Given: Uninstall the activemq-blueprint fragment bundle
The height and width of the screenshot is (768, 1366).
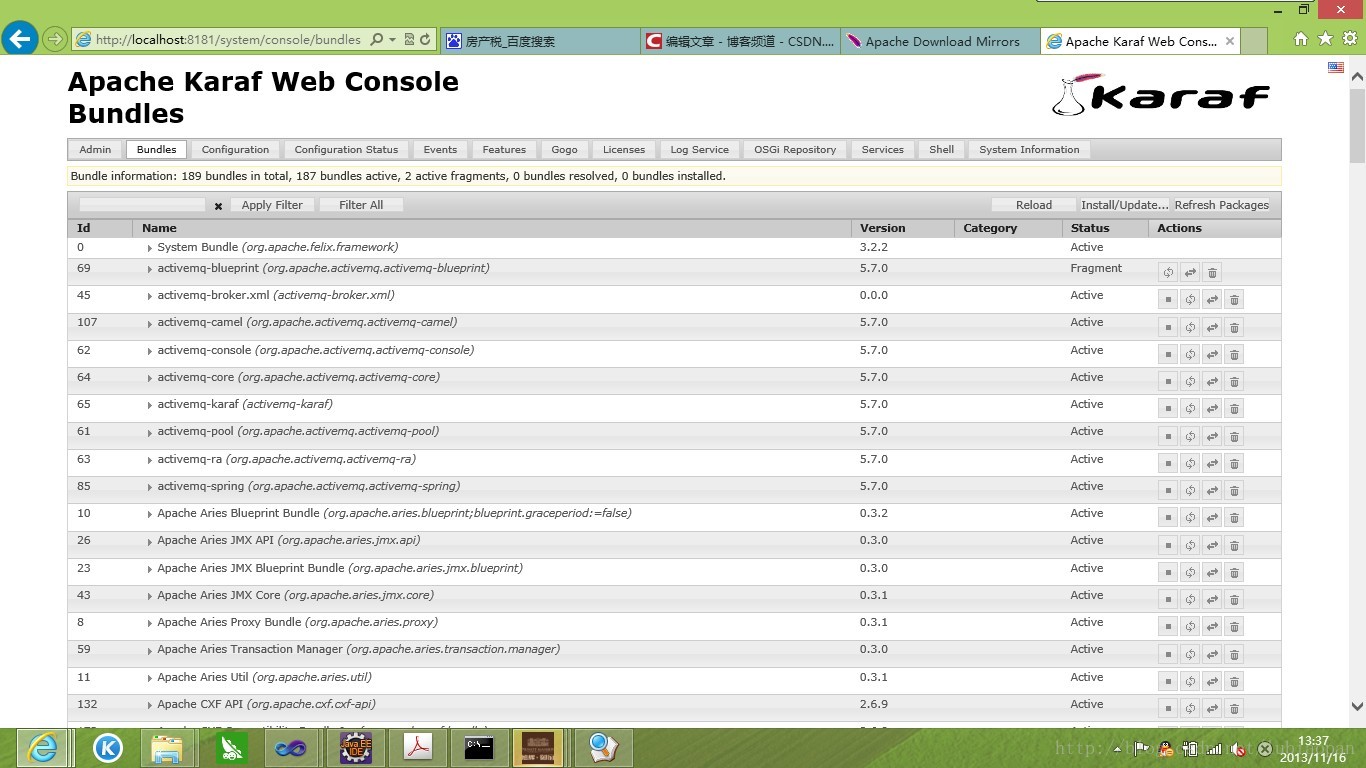Looking at the screenshot, I should coord(1212,273).
